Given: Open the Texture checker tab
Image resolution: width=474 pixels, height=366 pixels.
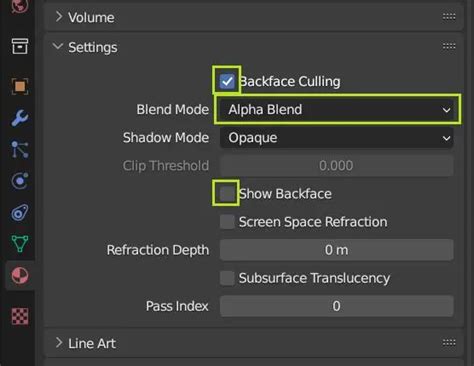Looking at the screenshot, I should click(20, 316).
